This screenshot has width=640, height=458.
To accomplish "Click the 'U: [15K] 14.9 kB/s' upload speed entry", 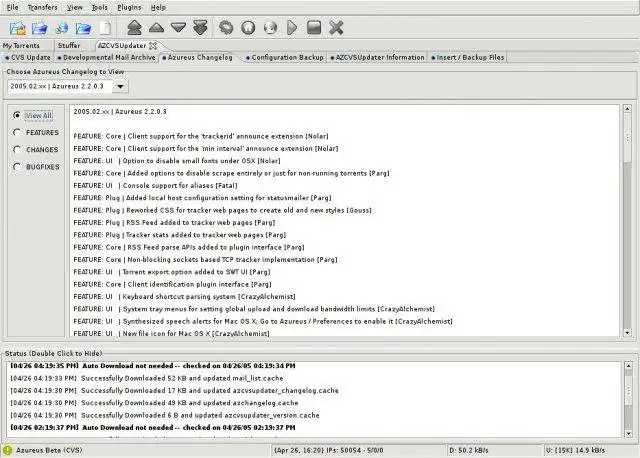I will pos(575,451).
